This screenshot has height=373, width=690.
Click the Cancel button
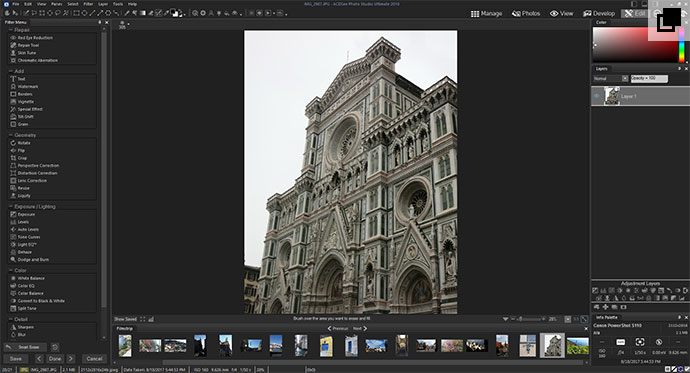(94, 358)
